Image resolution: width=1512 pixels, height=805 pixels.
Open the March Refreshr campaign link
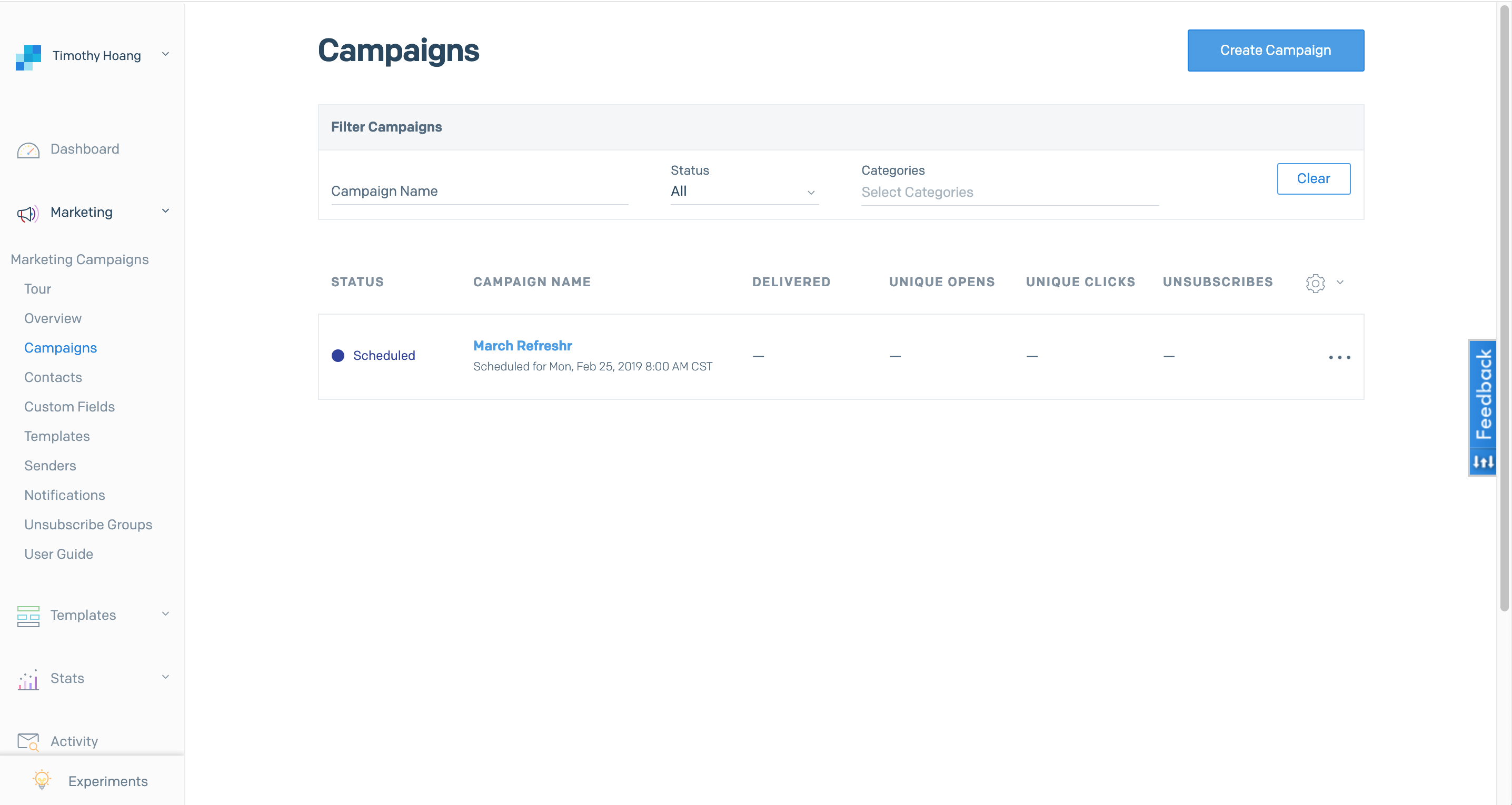point(522,346)
